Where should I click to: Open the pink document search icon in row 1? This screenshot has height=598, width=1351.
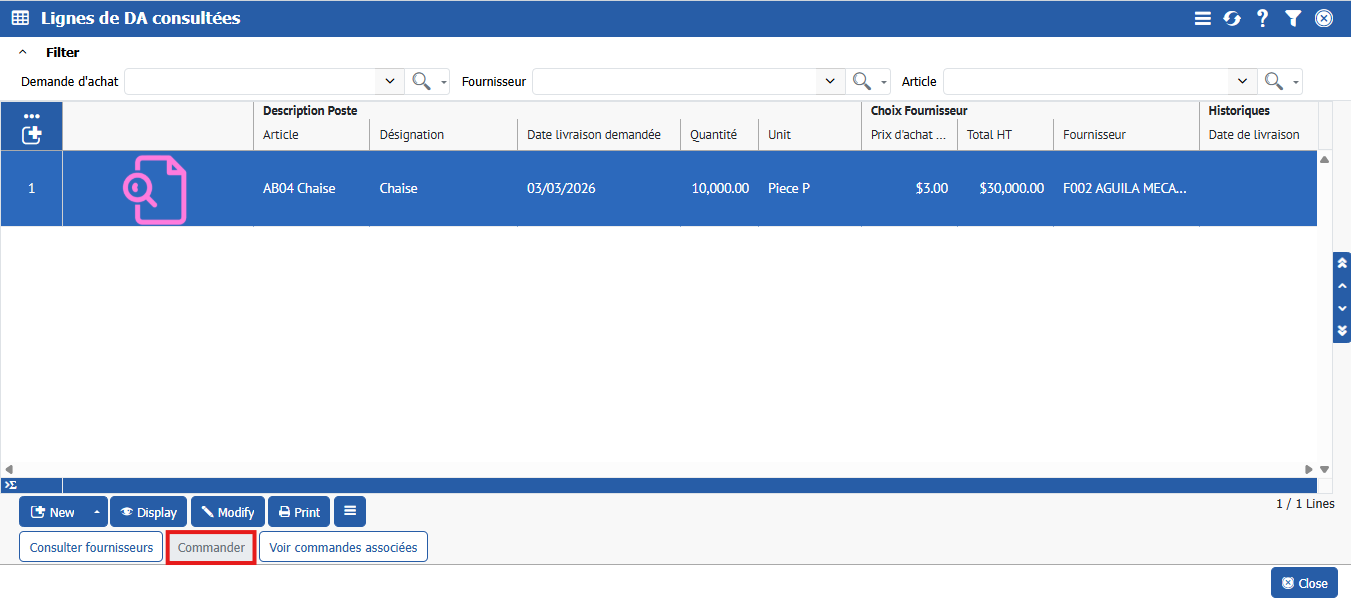click(155, 189)
